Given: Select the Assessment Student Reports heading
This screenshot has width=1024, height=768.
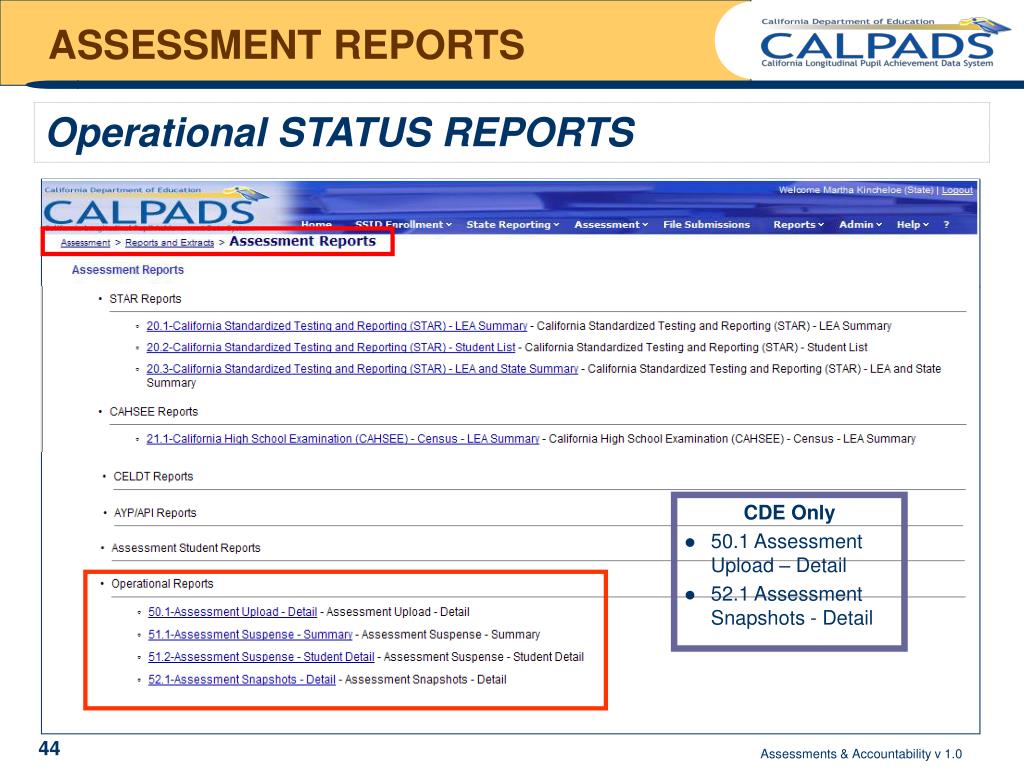Looking at the screenshot, I should pos(185,548).
